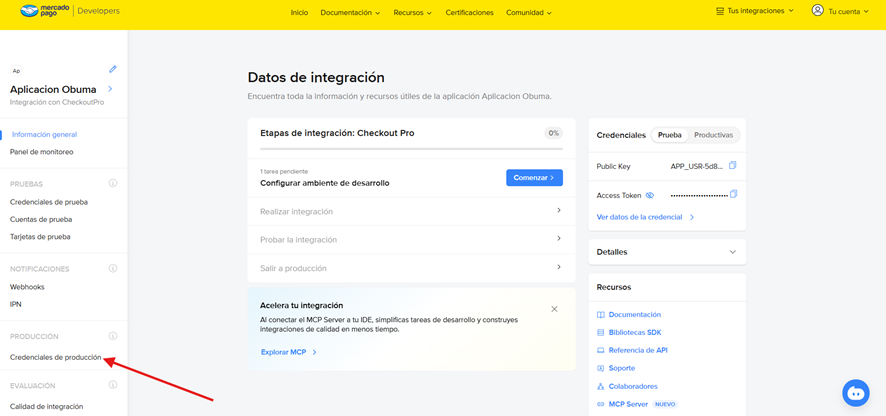Click the Integration progress bar at 0%
This screenshot has width=886, height=416.
point(397,148)
